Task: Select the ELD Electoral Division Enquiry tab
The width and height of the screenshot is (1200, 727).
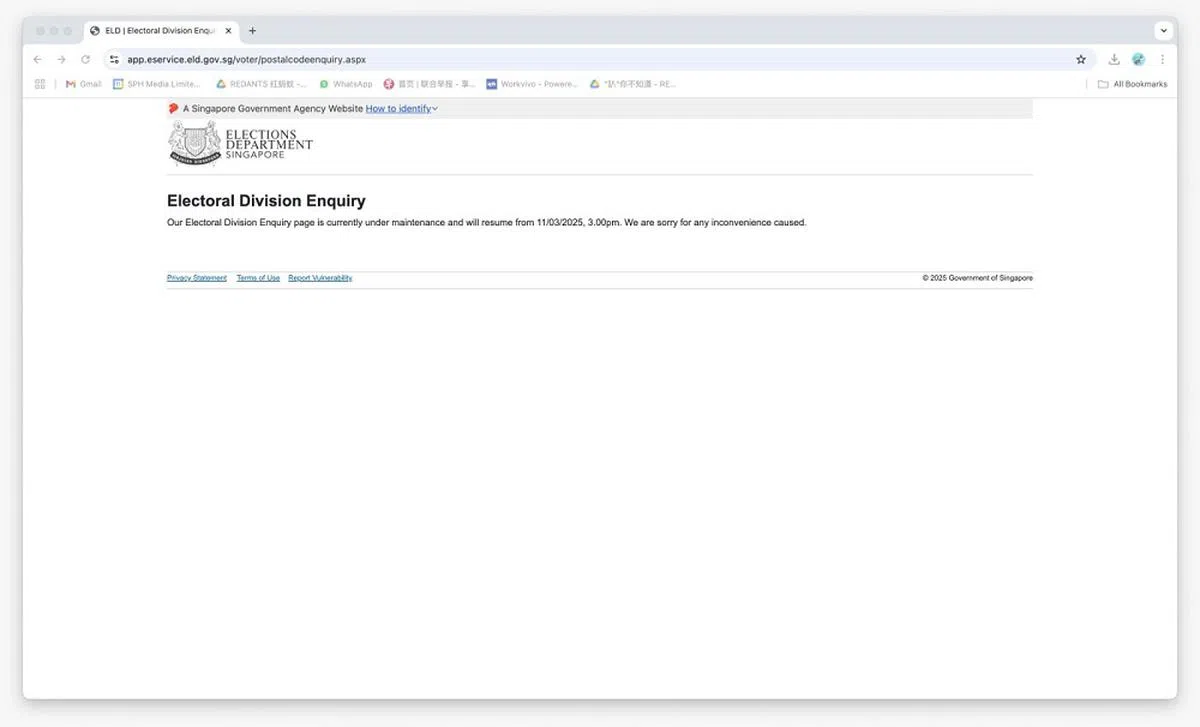Action: click(x=155, y=31)
